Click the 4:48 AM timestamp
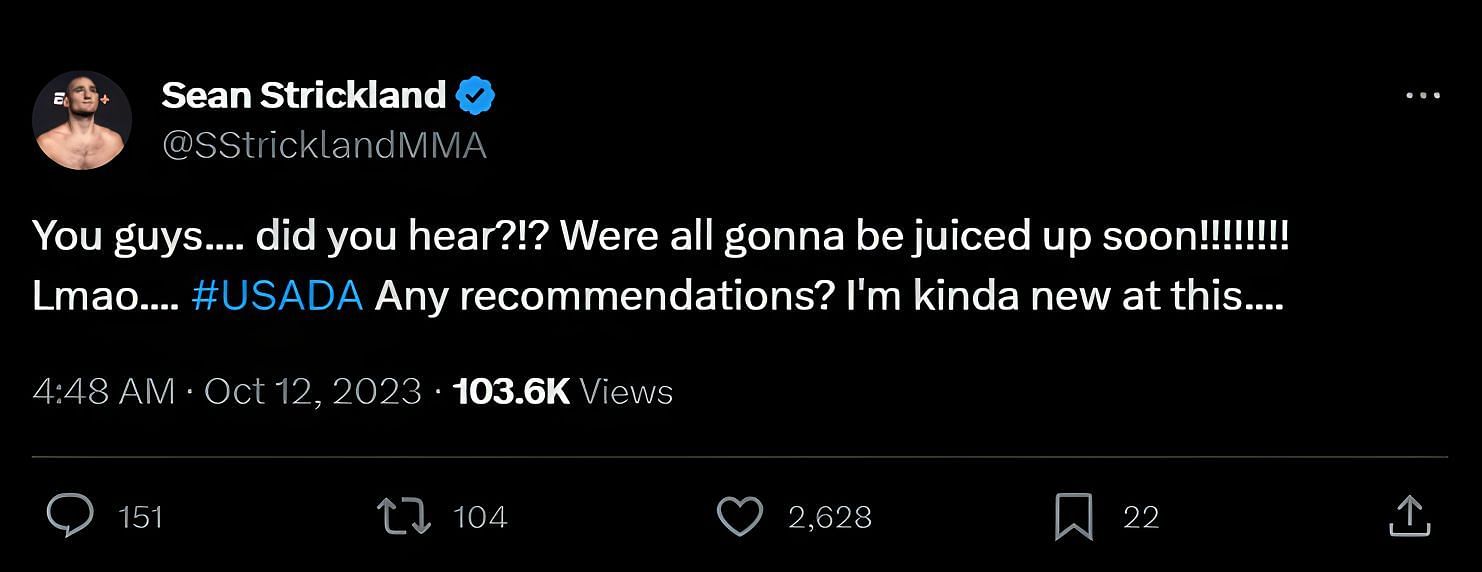The width and height of the screenshot is (1482, 572). [104, 391]
